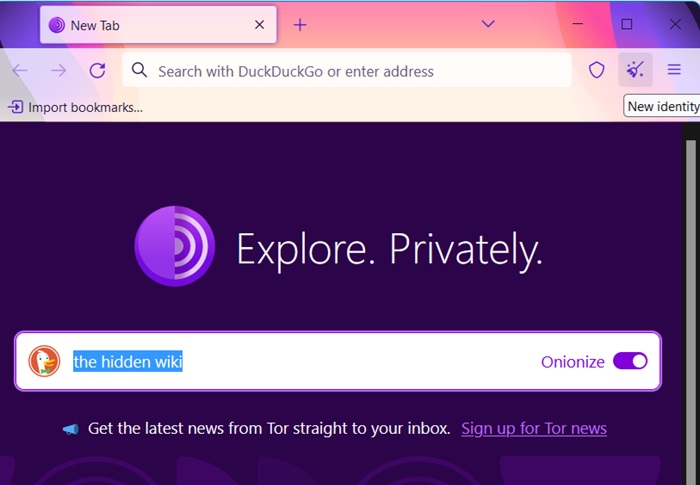Select the New Tab tab
Viewport: 700px width, 485px height.
point(158,25)
